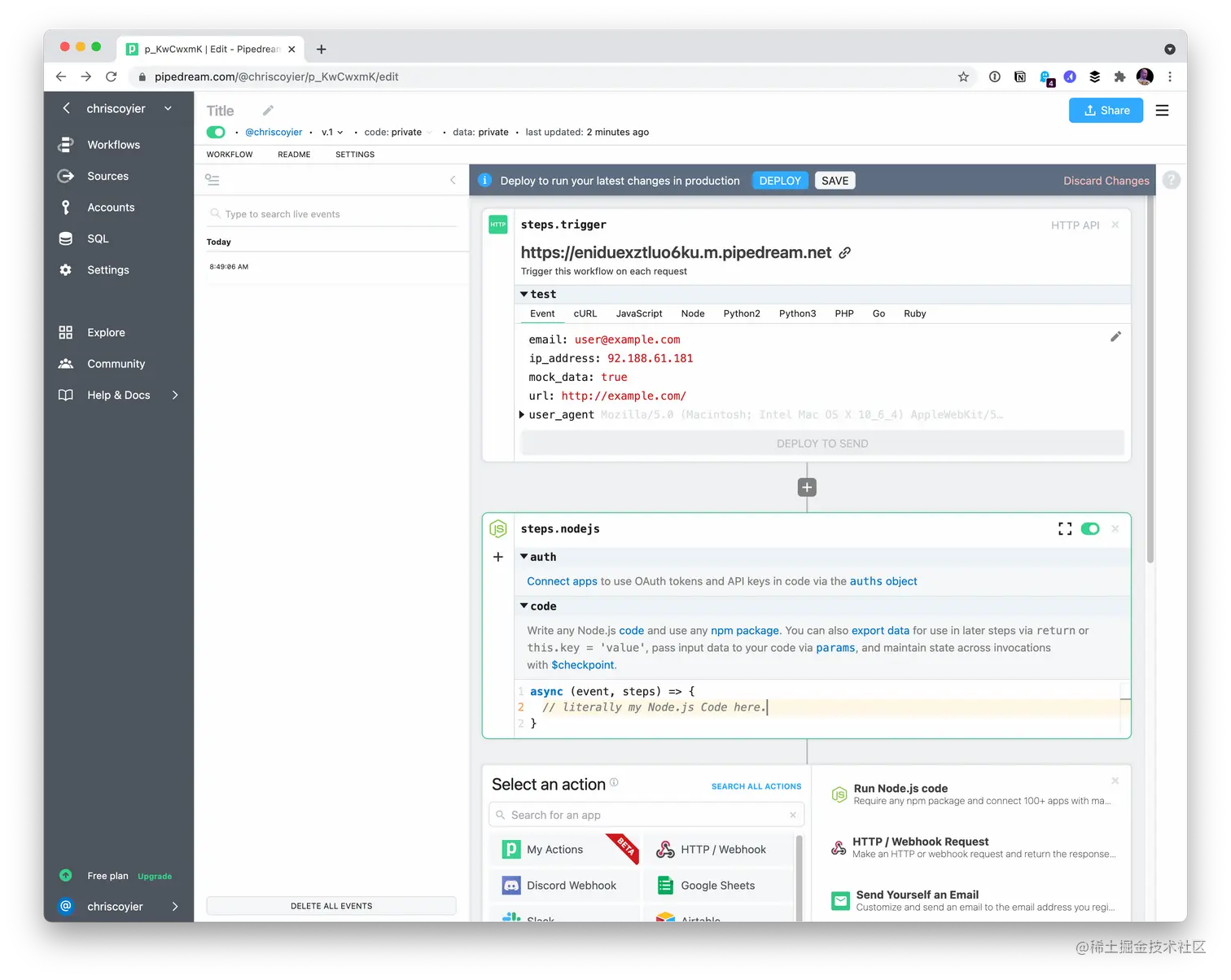The image size is (1231, 980).
Task: Switch to the SETTINGS tab
Action: [355, 155]
